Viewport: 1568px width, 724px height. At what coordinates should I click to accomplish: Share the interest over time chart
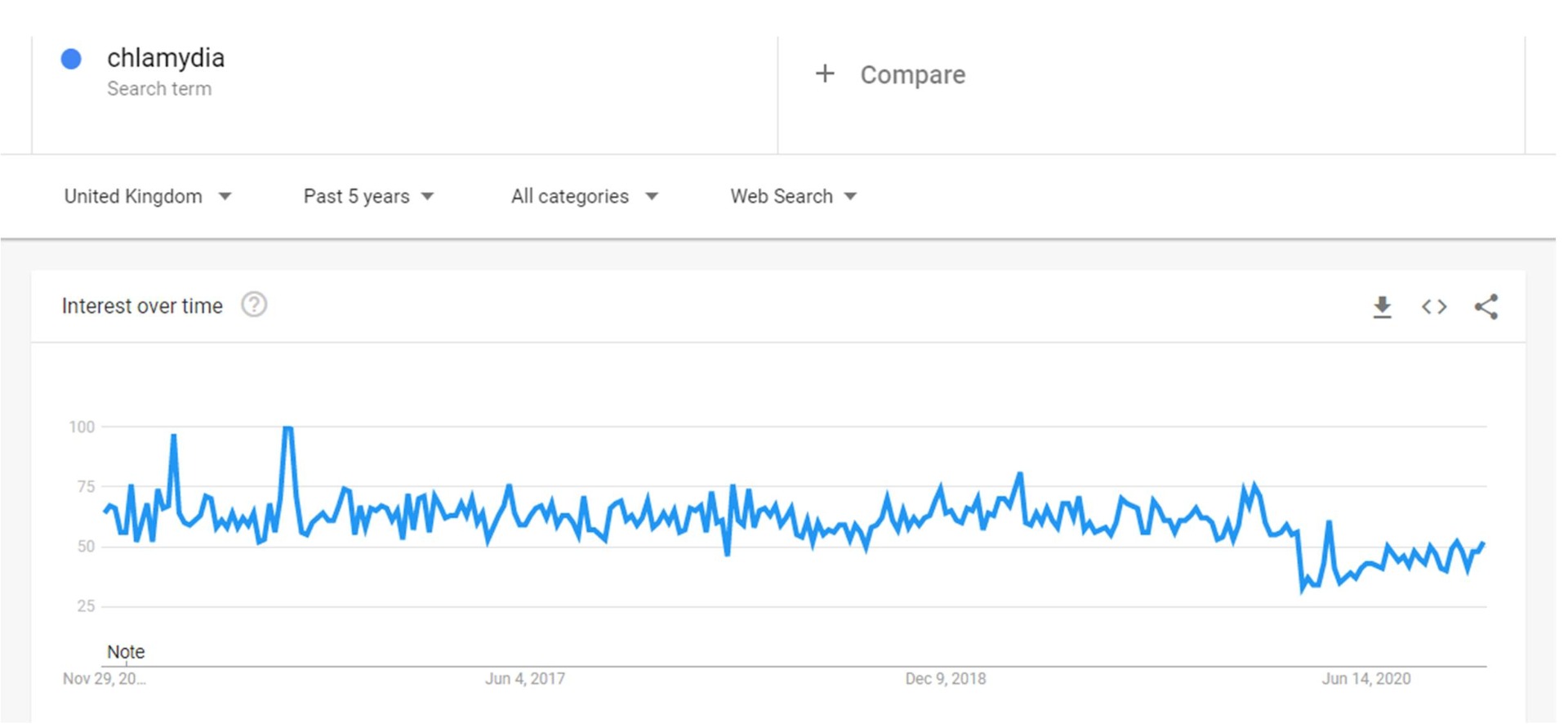point(1486,307)
